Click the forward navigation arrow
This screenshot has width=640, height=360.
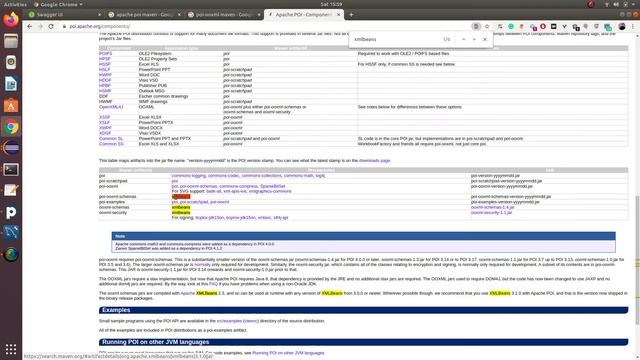tap(40, 26)
